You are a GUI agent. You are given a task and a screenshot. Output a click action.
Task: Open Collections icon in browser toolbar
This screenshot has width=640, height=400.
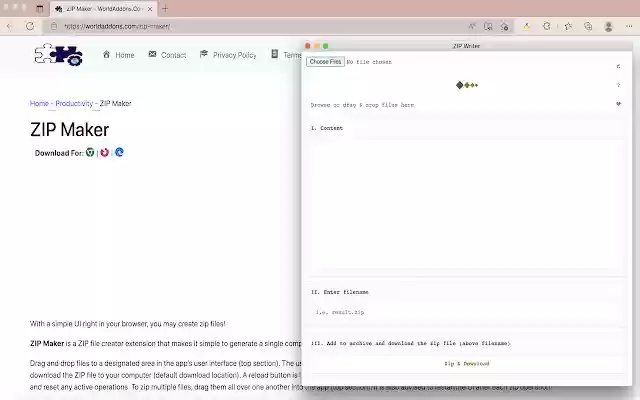(x=588, y=27)
